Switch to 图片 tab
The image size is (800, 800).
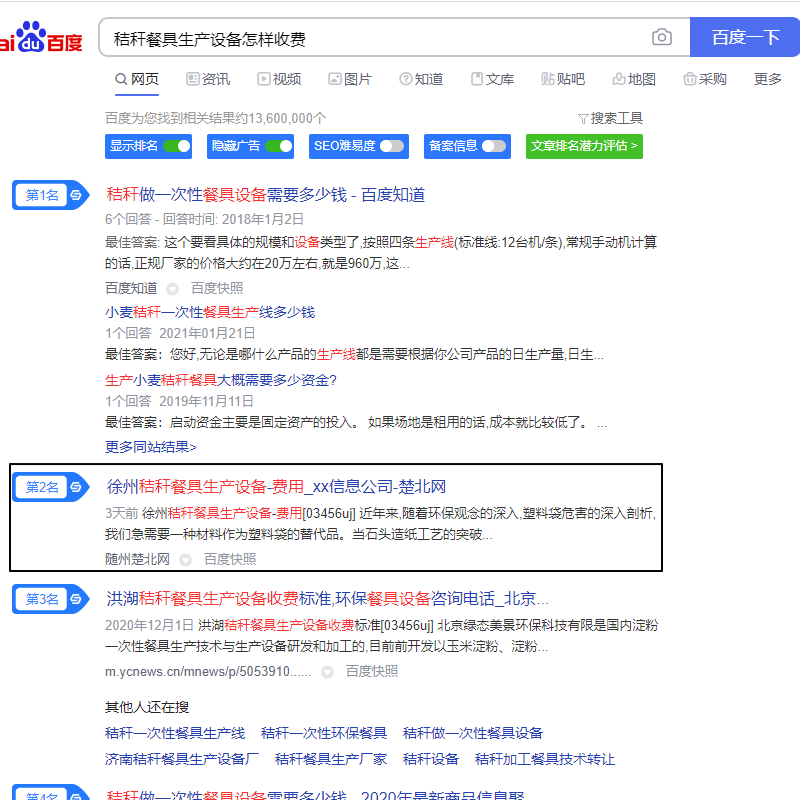[350, 79]
